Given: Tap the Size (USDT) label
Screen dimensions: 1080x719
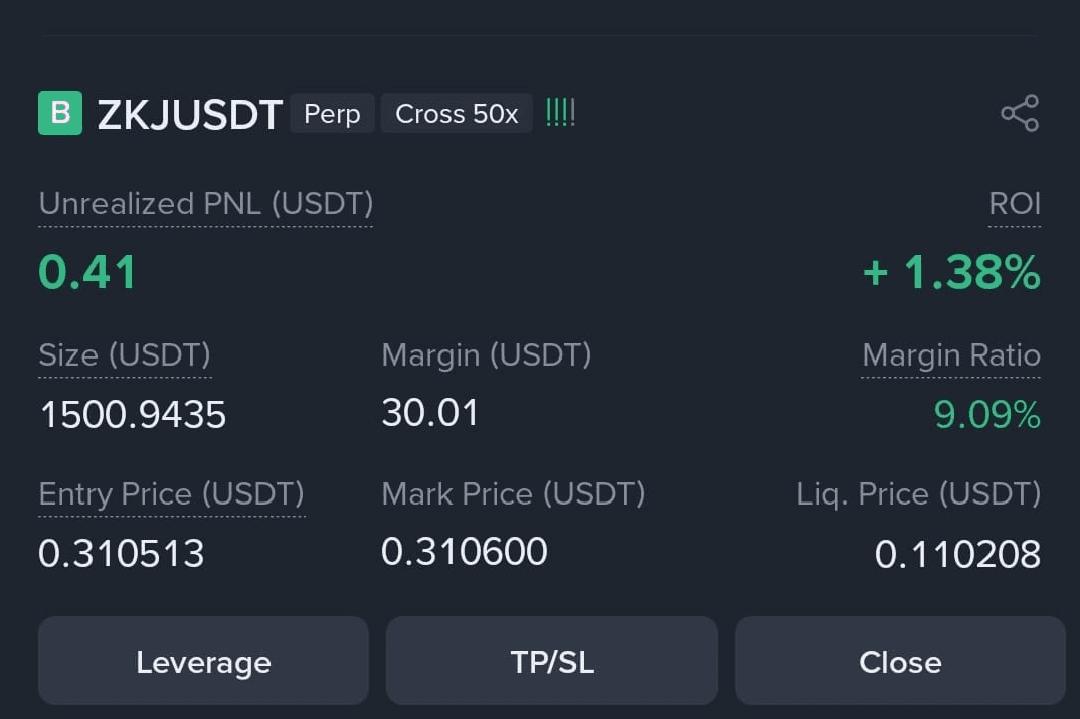Looking at the screenshot, I should [124, 355].
